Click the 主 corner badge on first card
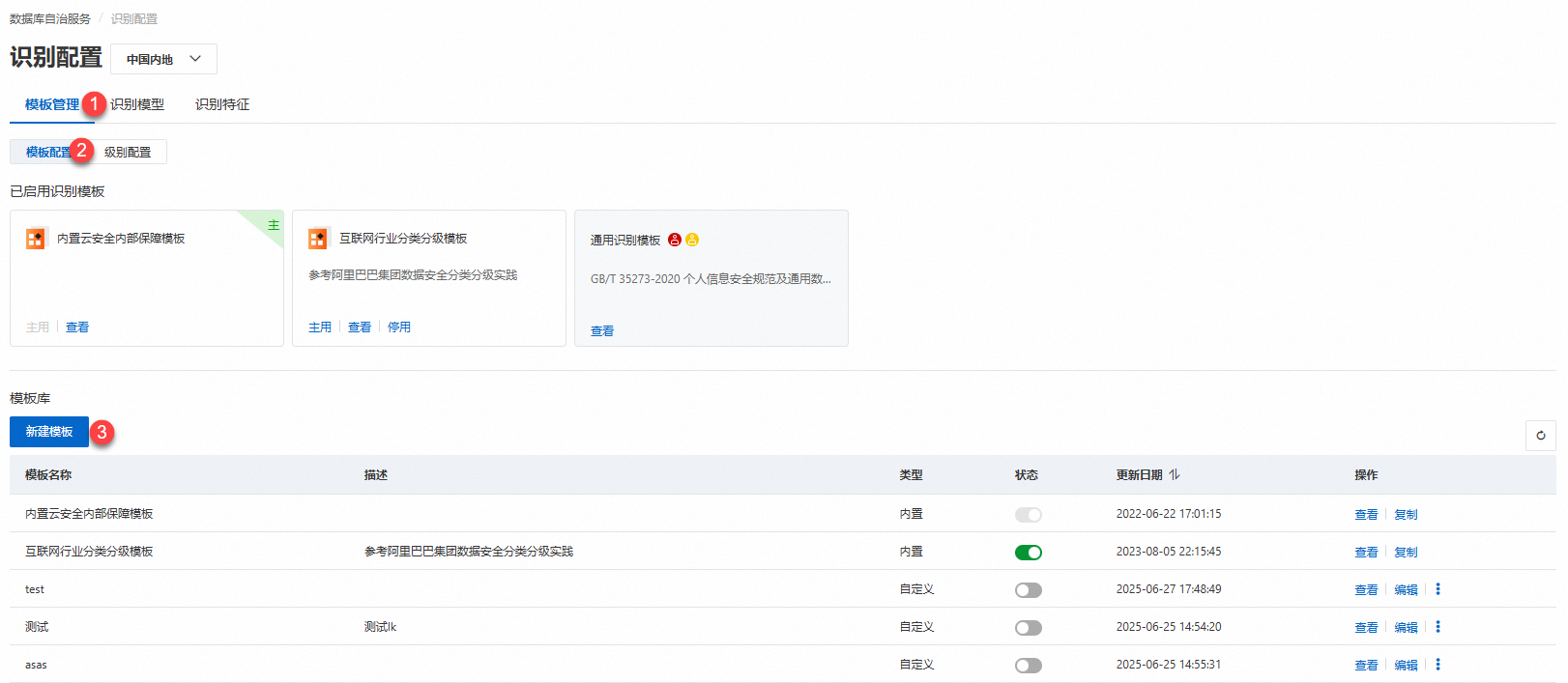The width and height of the screenshot is (1568, 683). click(274, 224)
